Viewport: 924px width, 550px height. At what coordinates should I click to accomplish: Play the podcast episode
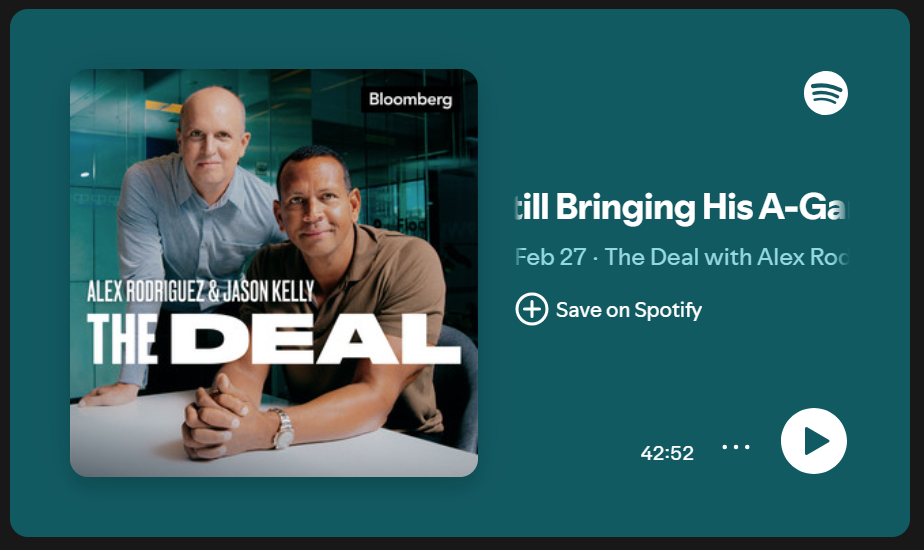[813, 441]
